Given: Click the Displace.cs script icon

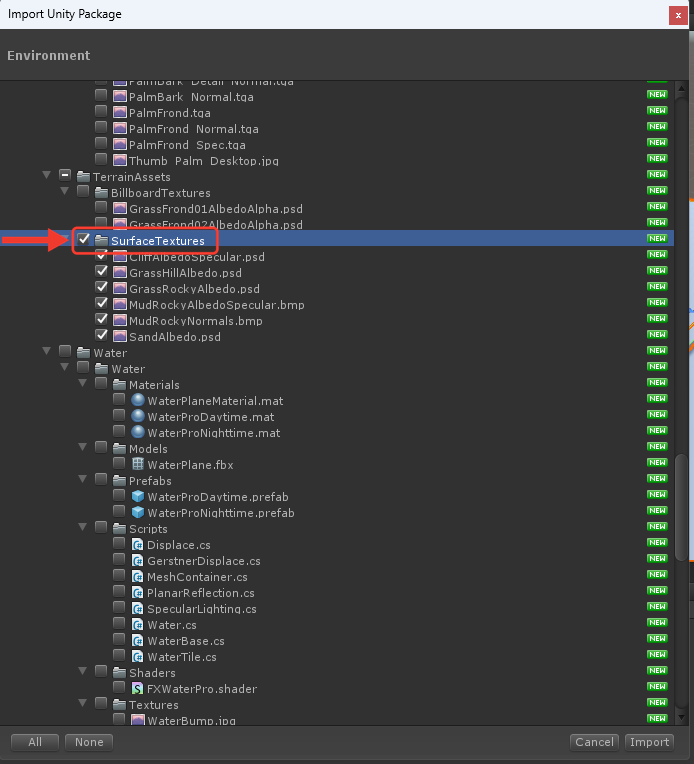Looking at the screenshot, I should (138, 544).
